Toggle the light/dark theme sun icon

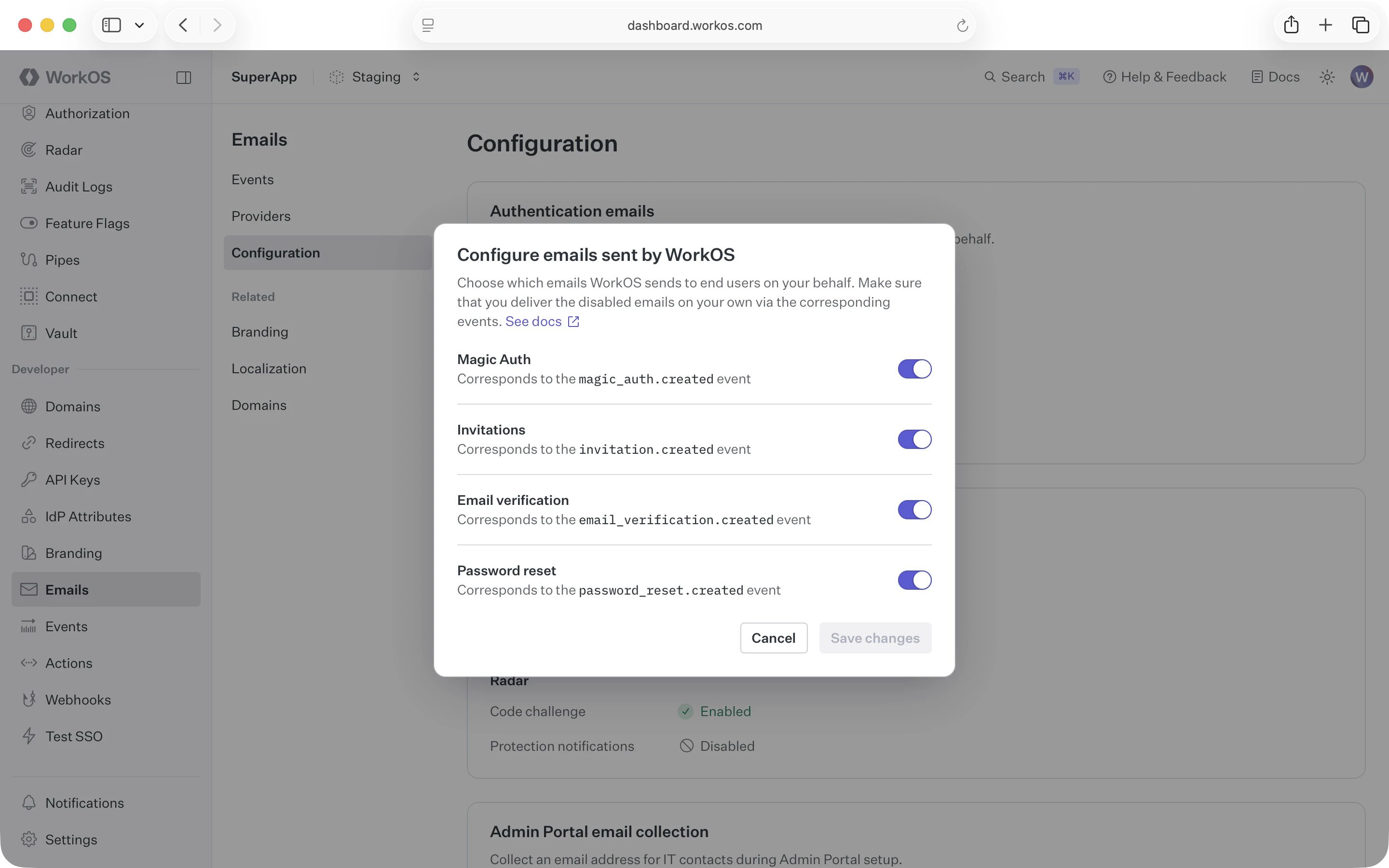pos(1327,77)
